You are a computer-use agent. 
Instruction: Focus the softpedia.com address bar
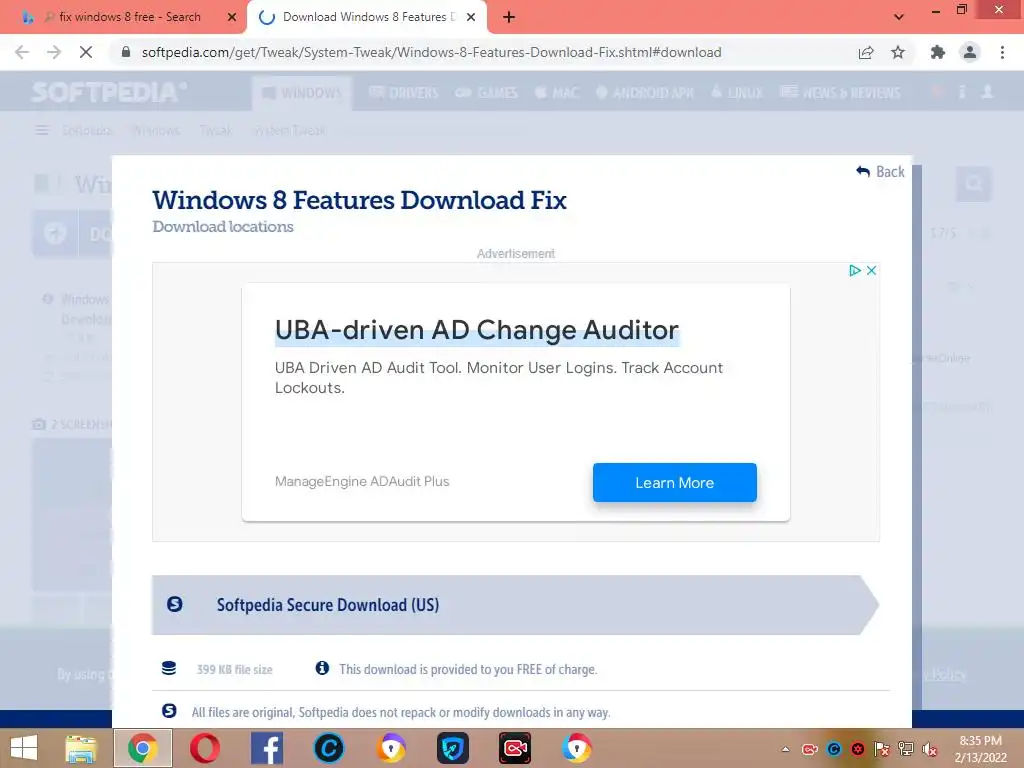click(431, 52)
